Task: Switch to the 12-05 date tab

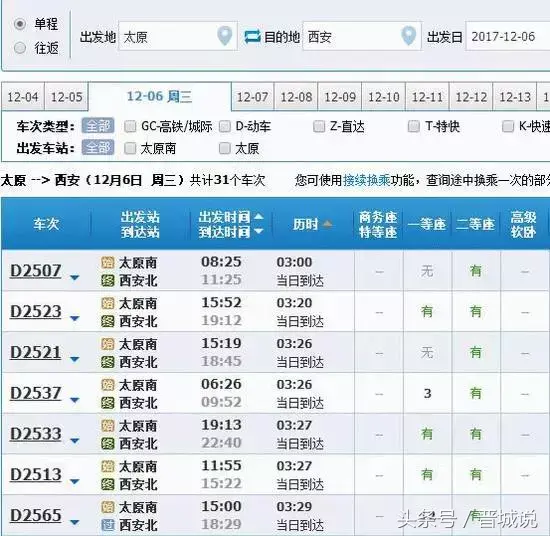Action: [x=66, y=97]
